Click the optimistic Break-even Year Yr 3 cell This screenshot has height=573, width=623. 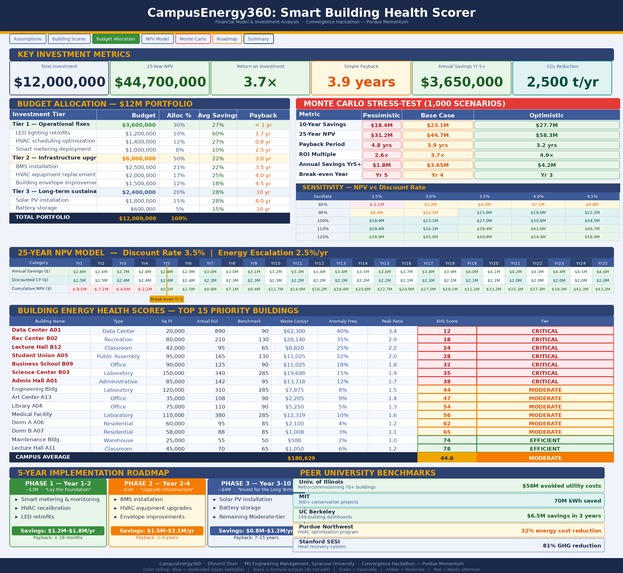546,175
